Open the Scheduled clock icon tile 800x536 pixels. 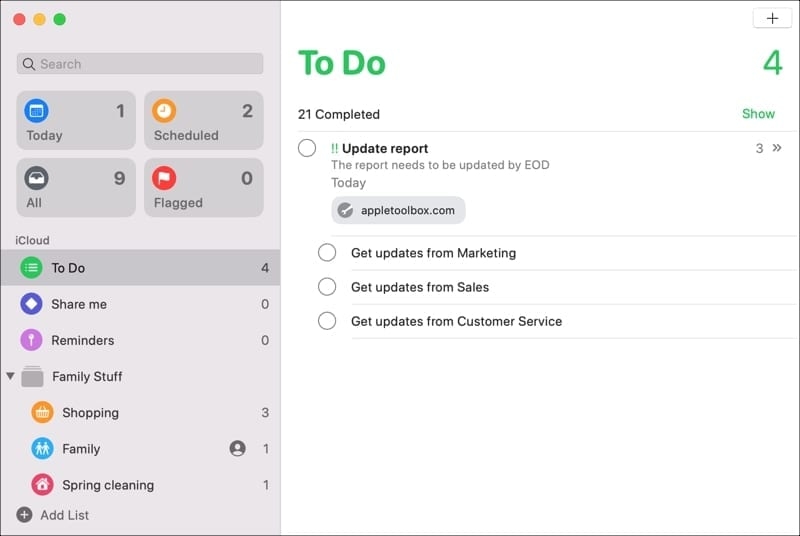tap(164, 111)
